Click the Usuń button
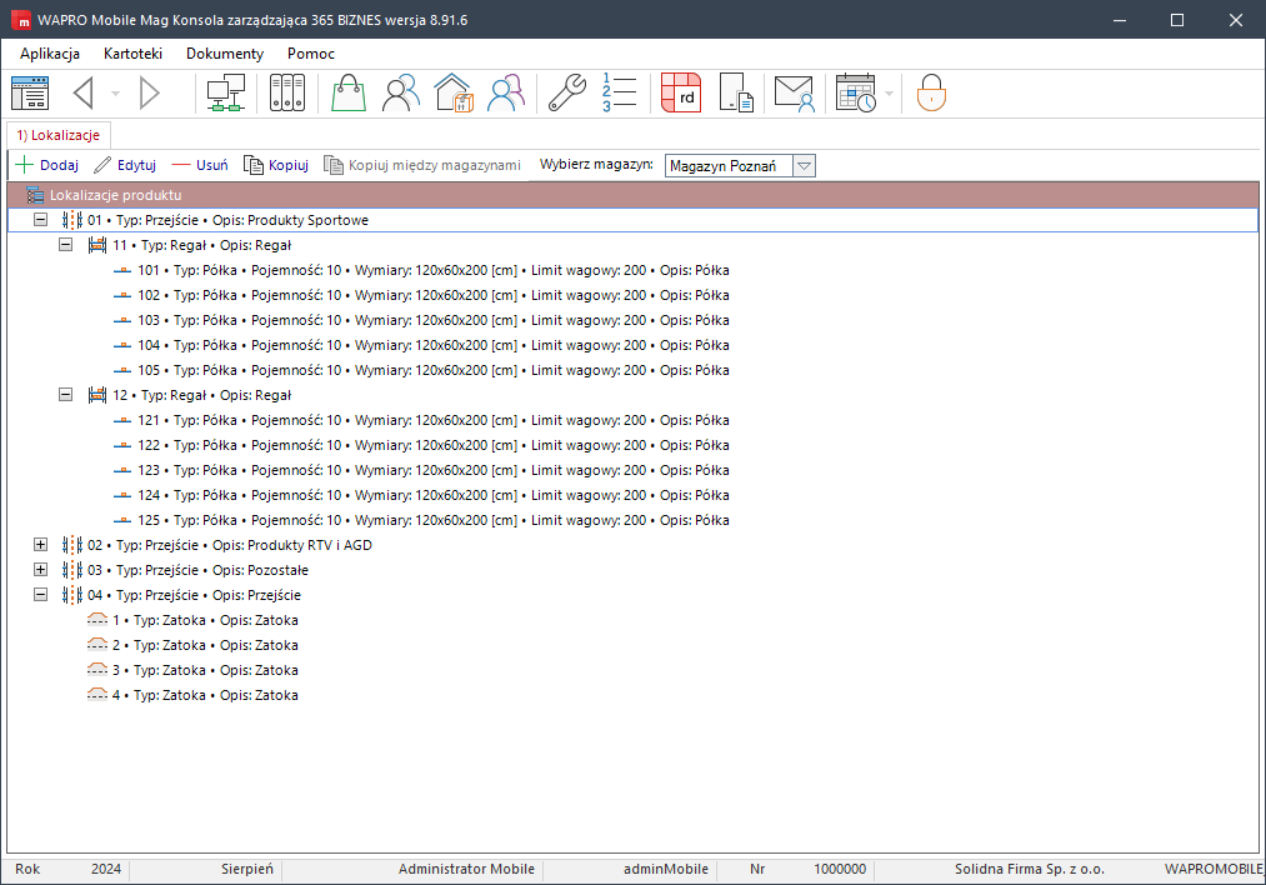The height and width of the screenshot is (885, 1266). [200, 165]
